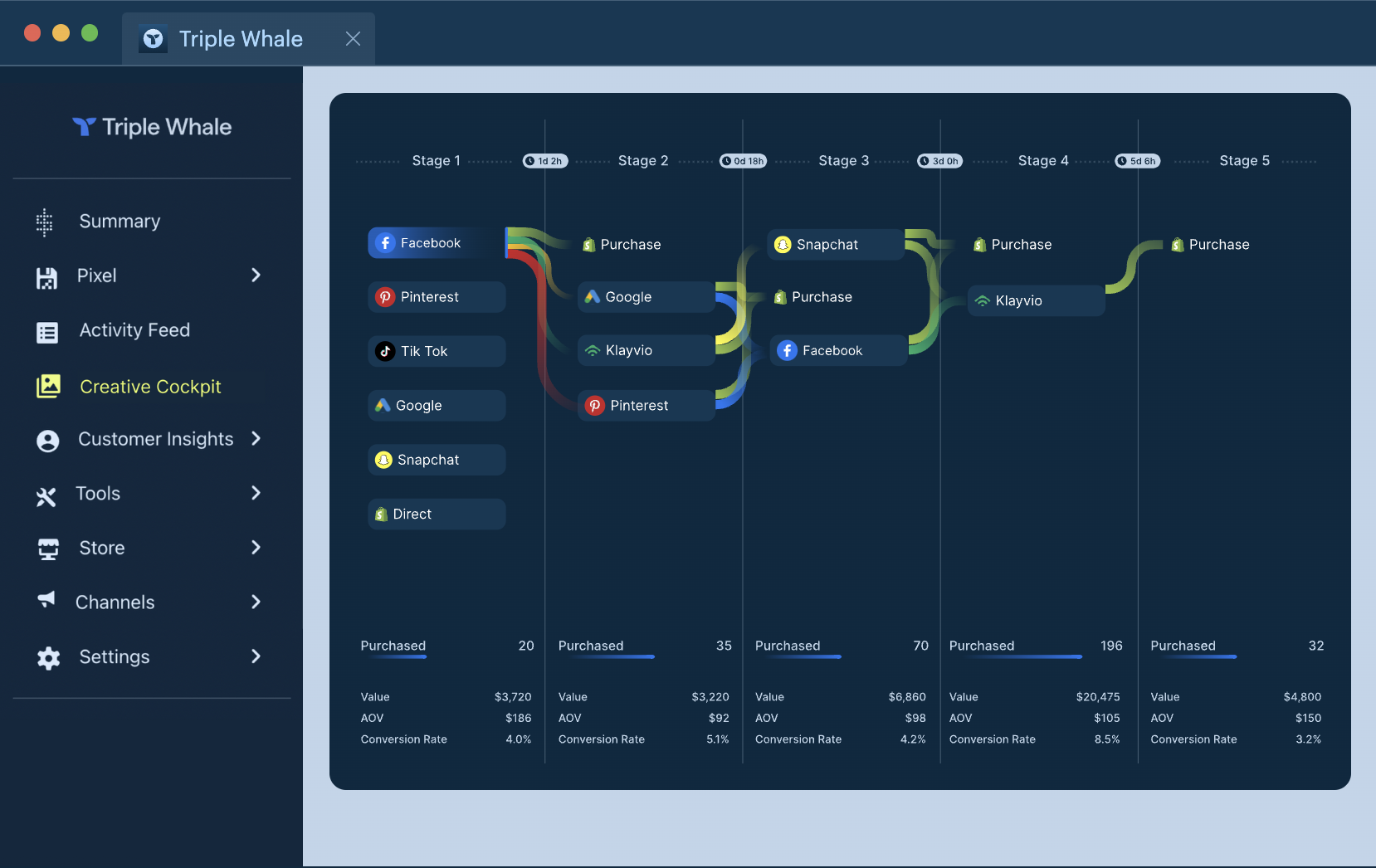Click the Tools wrench icon
This screenshot has width=1376, height=868.
46,495
